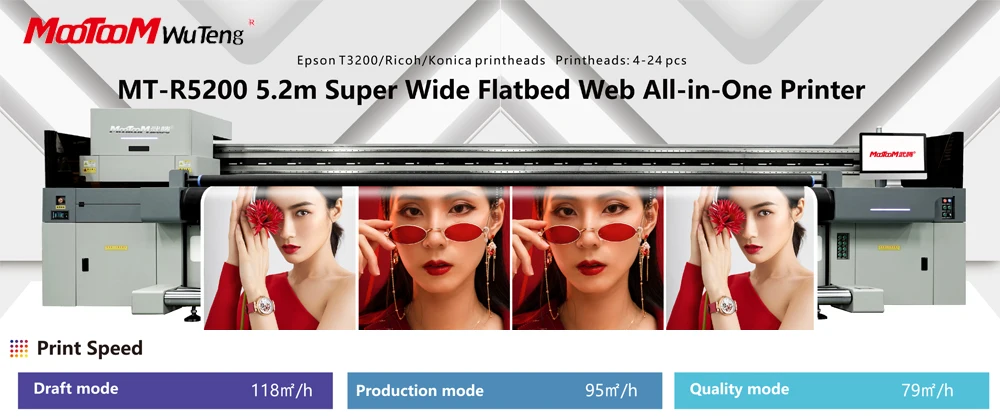
Task: Click the second printed image with red sunglasses
Action: tap(434, 257)
